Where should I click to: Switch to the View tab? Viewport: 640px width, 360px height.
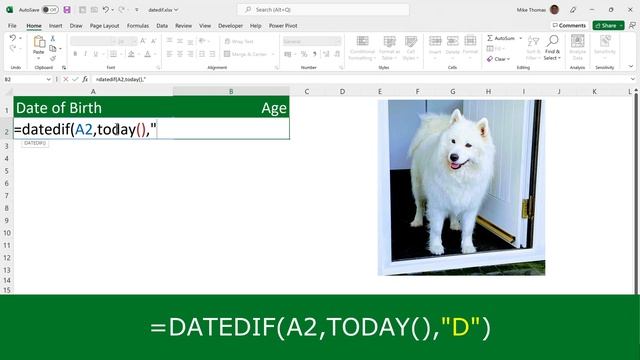pyautogui.click(x=205, y=26)
